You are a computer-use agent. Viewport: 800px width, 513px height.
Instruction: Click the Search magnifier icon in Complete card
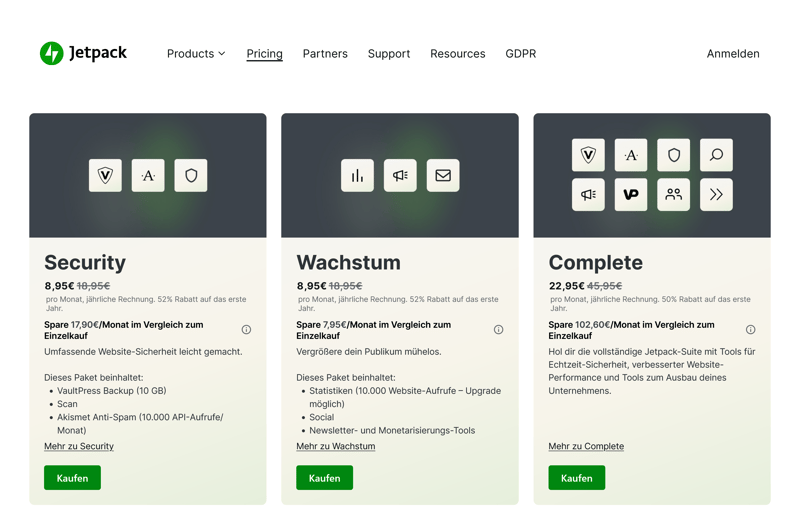coord(716,155)
